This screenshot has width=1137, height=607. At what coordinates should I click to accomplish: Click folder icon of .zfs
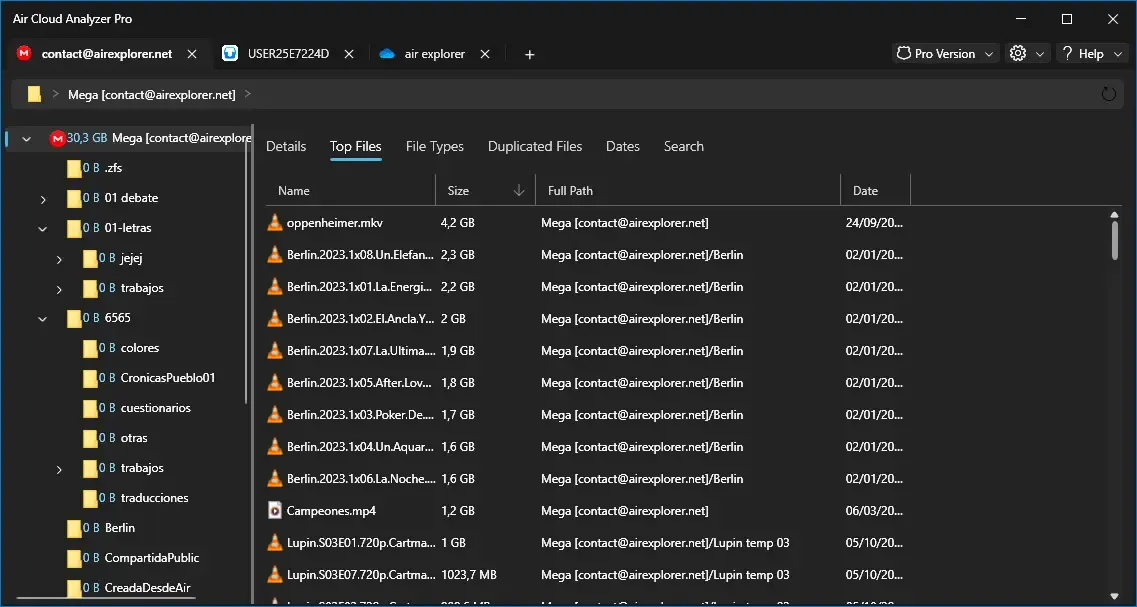[x=73, y=168]
